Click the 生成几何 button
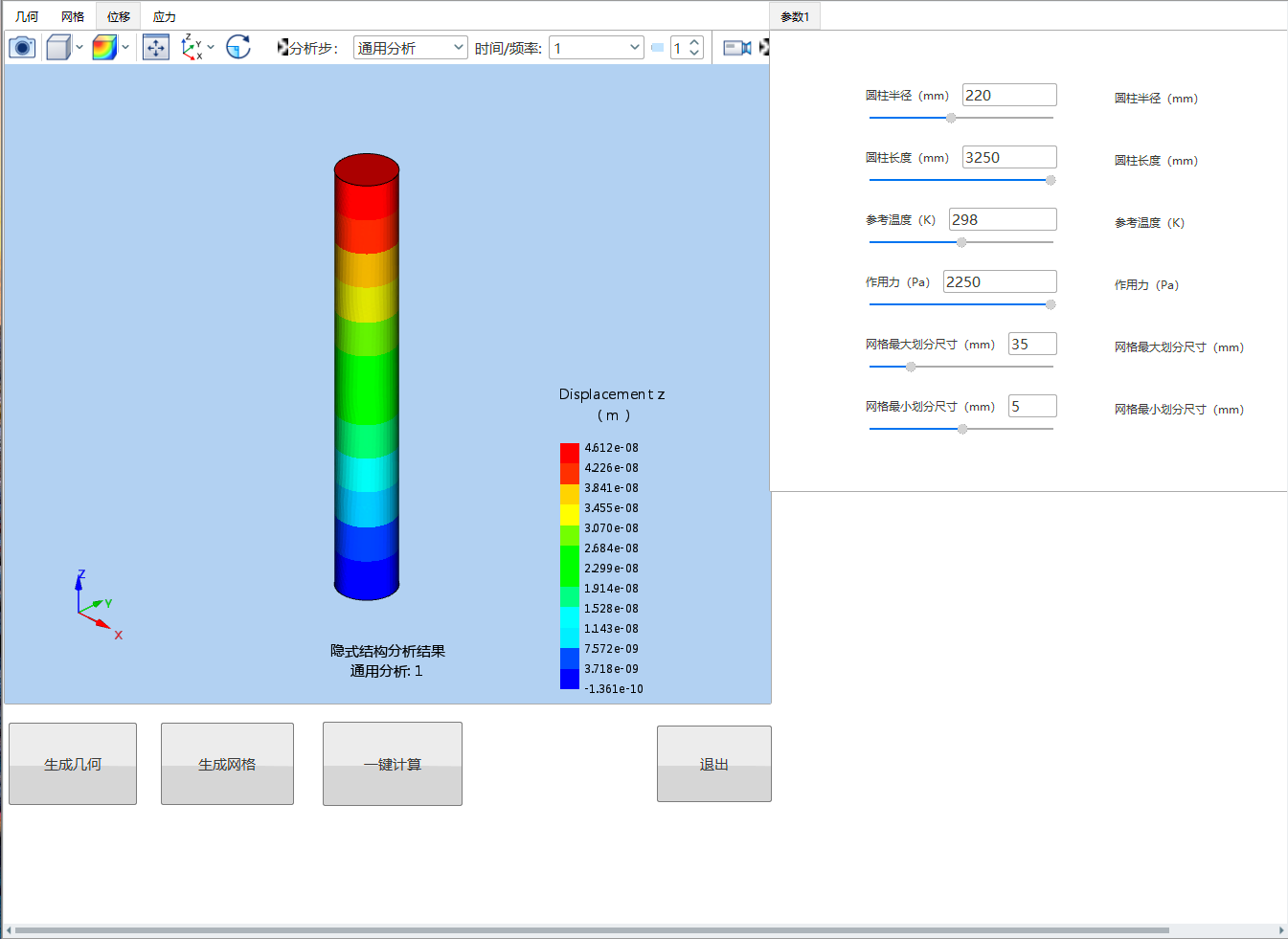 click(73, 764)
